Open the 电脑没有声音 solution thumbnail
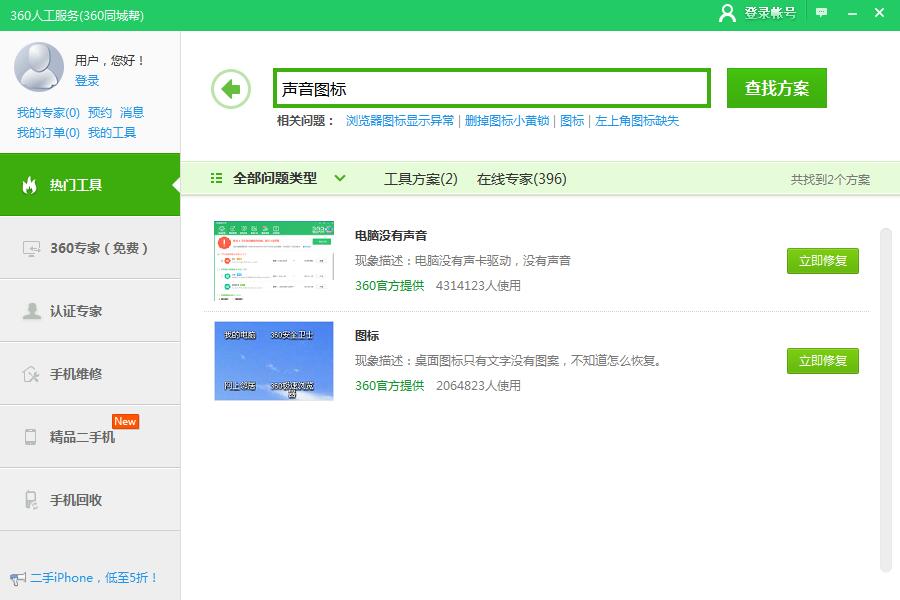This screenshot has height=600, width=900. [x=274, y=261]
